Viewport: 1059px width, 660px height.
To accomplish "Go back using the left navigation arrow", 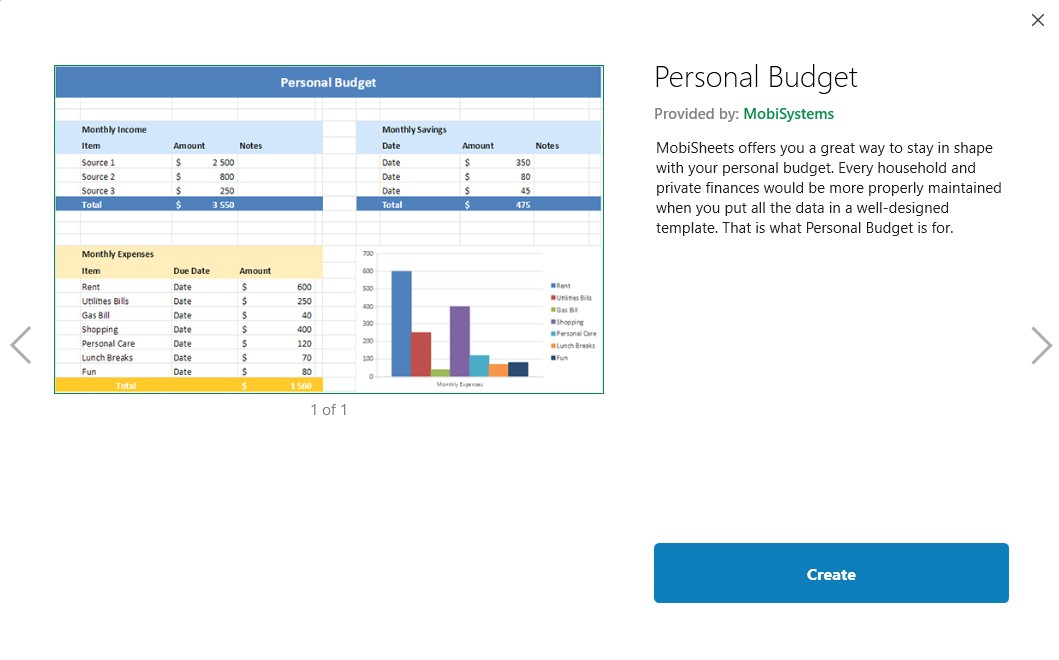I will (x=21, y=345).
